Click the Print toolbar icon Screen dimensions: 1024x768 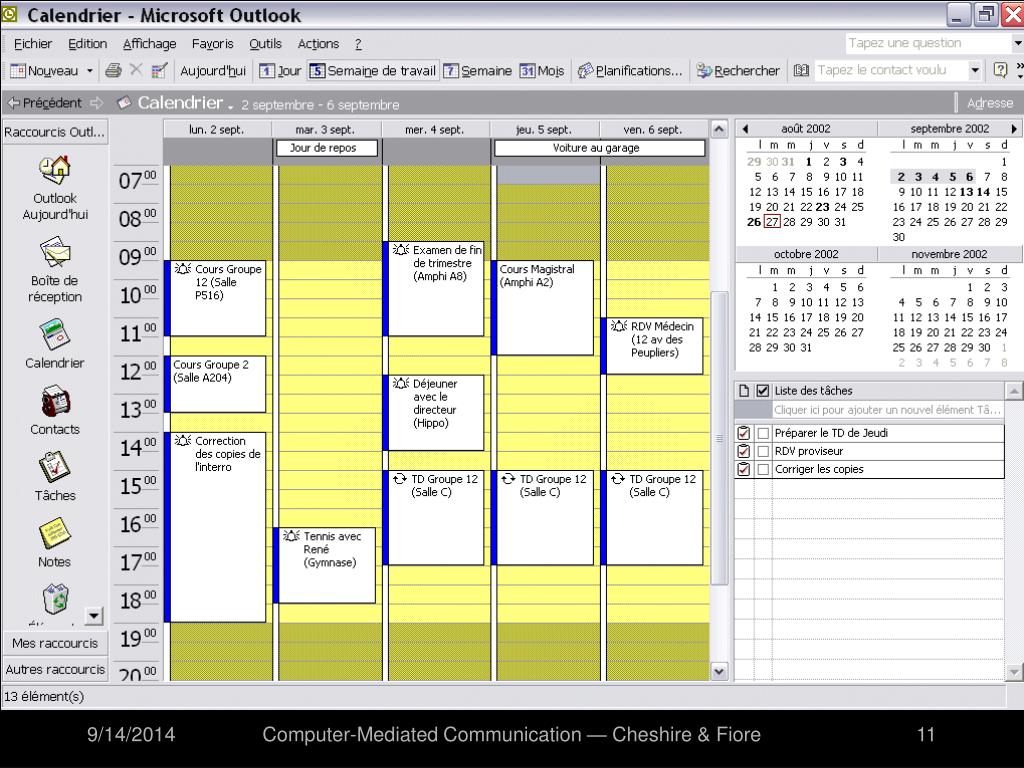113,71
